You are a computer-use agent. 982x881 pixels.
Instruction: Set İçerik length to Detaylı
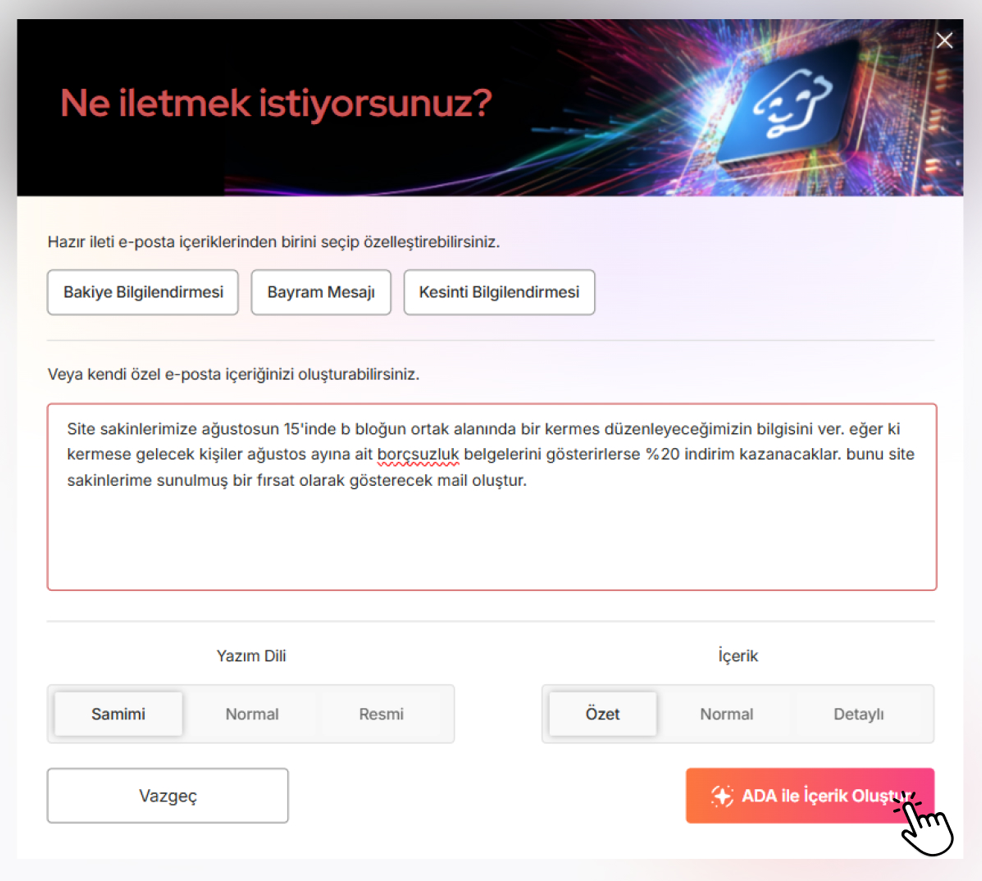pyautogui.click(x=859, y=714)
